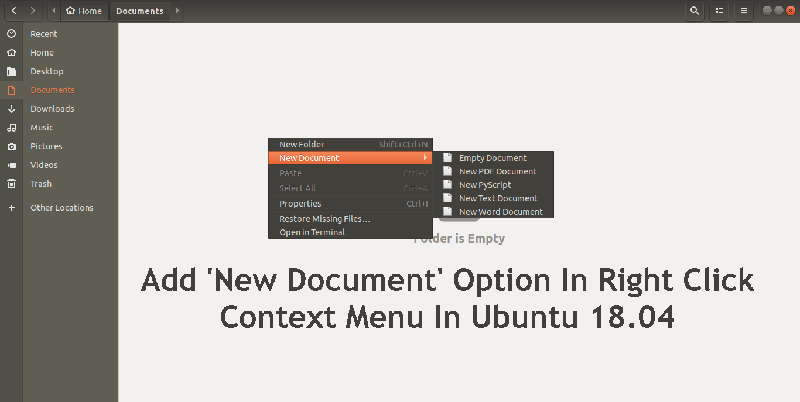The width and height of the screenshot is (800, 402).
Task: Click the New Text Document file icon
Action: [447, 197]
